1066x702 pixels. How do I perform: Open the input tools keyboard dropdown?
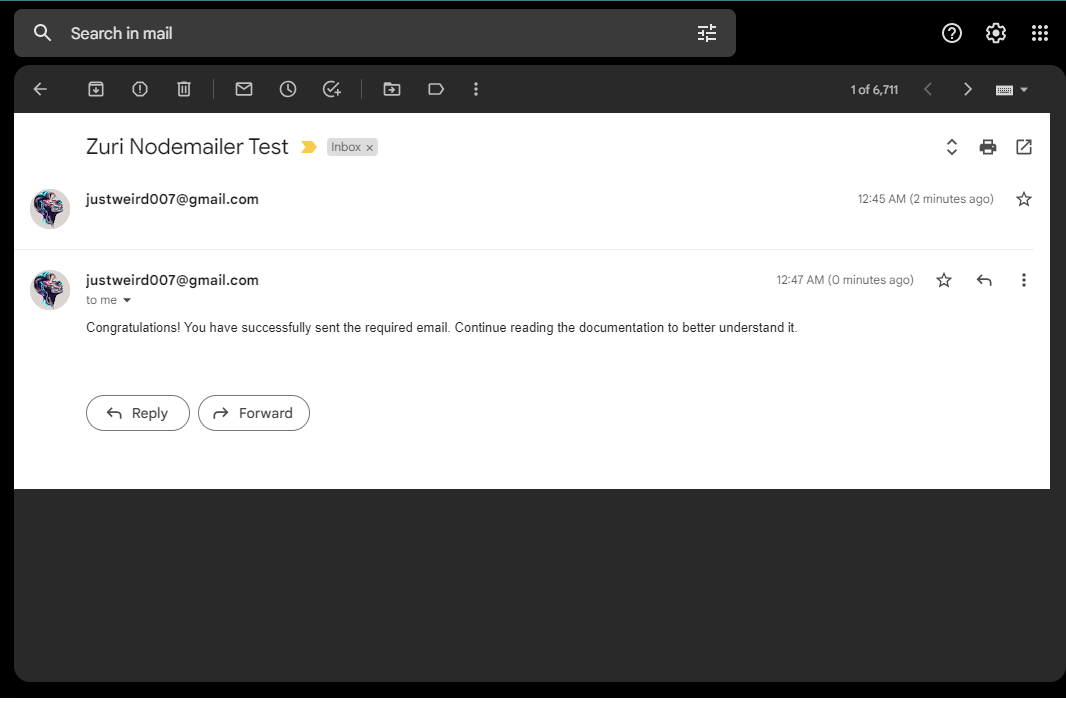click(x=1012, y=90)
